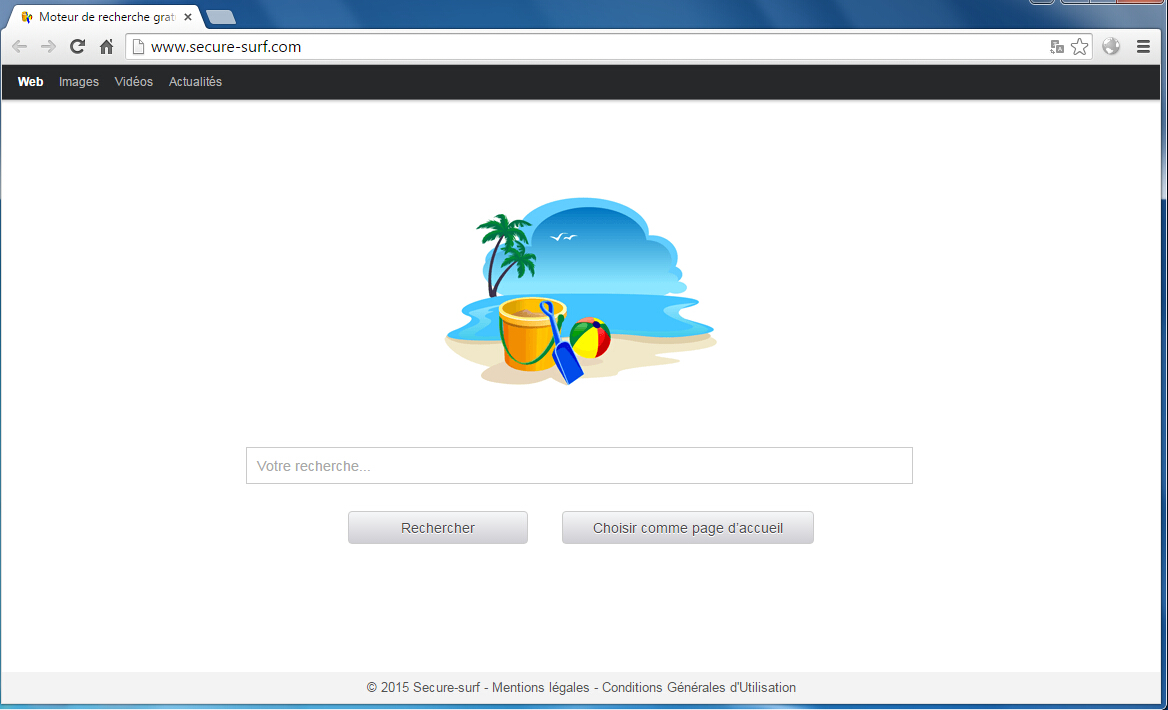
Task: Click the beach logo image
Action: [580, 291]
